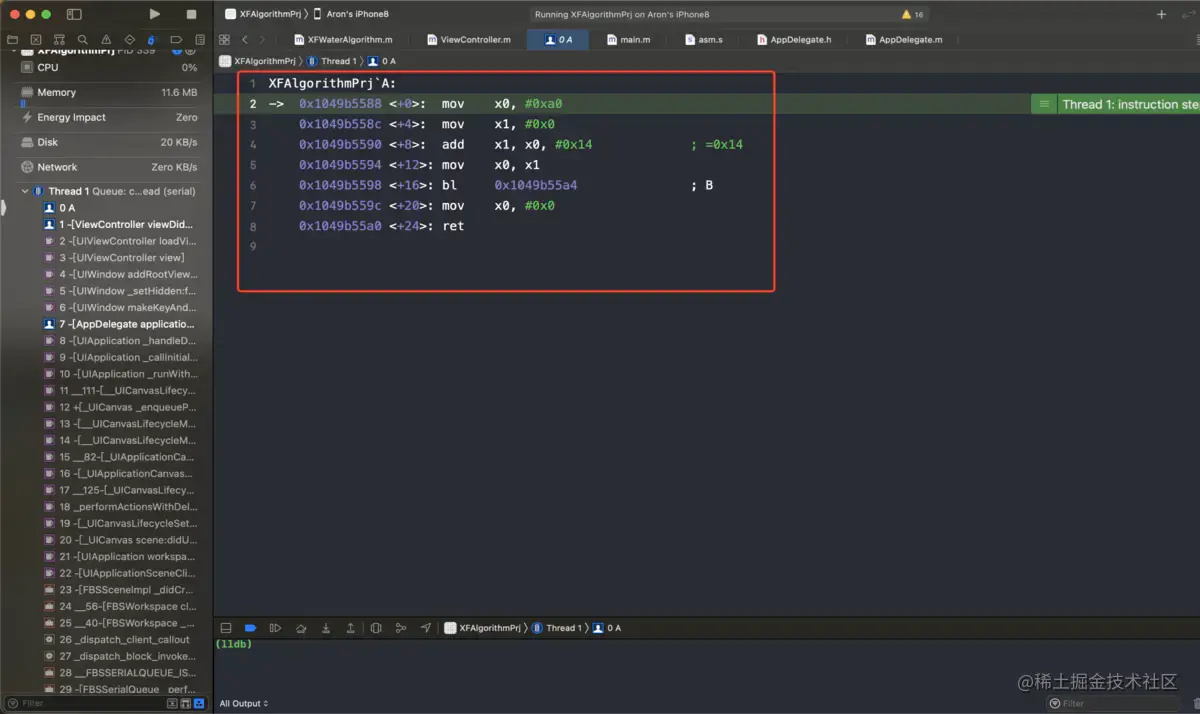
Task: Switch to XFWaterAlgorithm.m tab
Action: pyautogui.click(x=343, y=40)
